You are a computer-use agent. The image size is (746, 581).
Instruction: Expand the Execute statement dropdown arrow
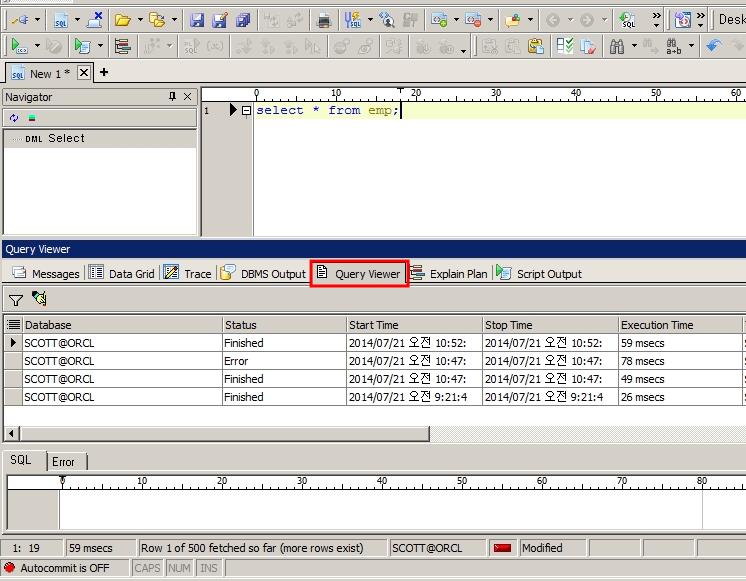point(37,46)
